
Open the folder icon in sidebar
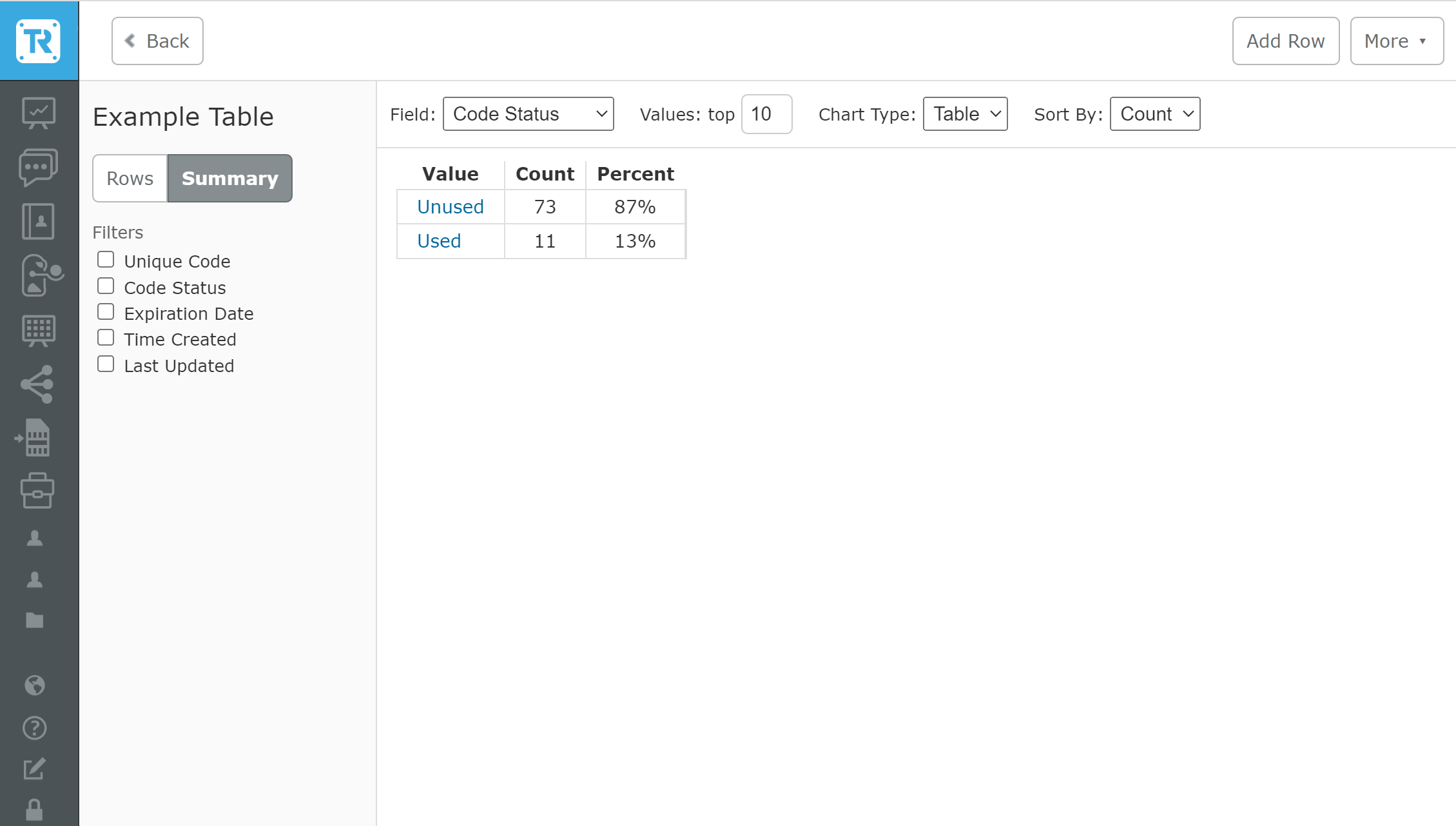[35, 620]
